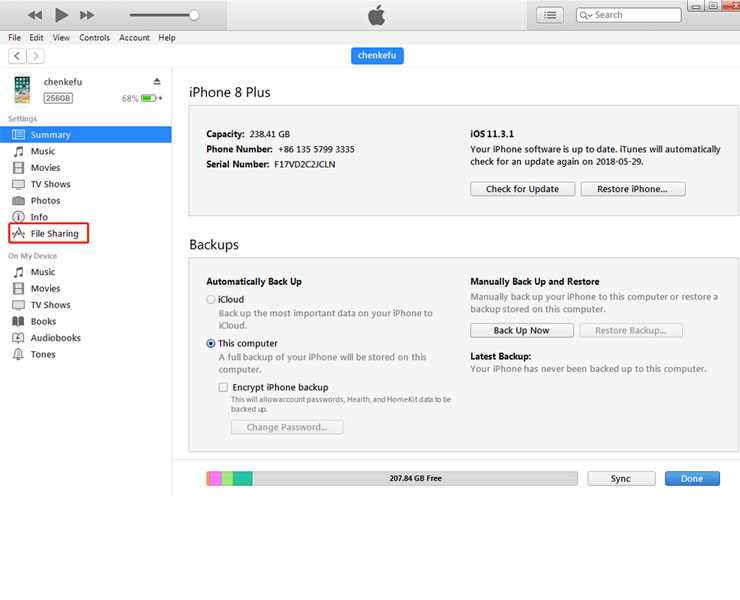Open File Sharing in the sidebar
Screen dimensions: 740x600
(x=49, y=233)
